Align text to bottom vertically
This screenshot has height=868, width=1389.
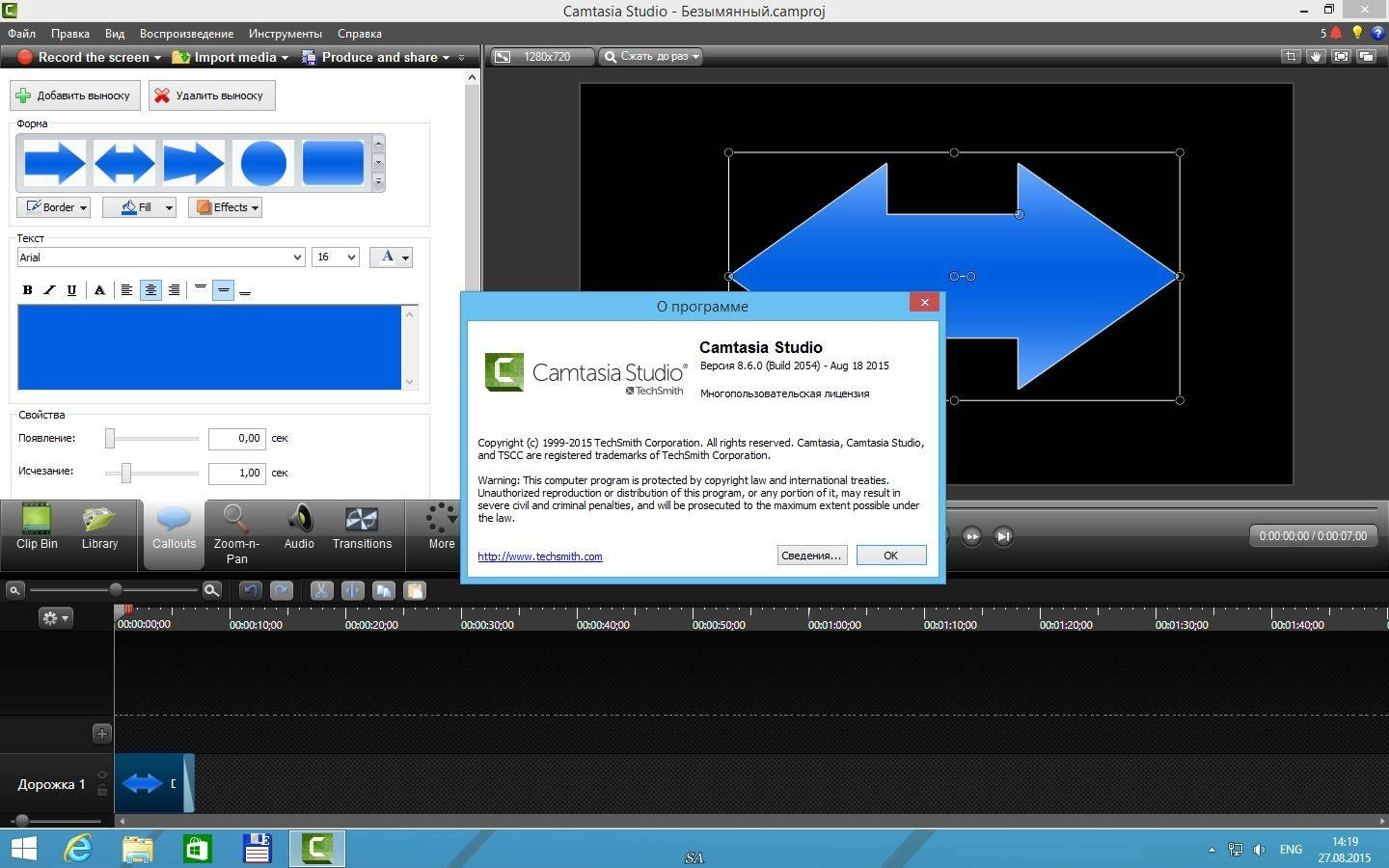tap(245, 289)
